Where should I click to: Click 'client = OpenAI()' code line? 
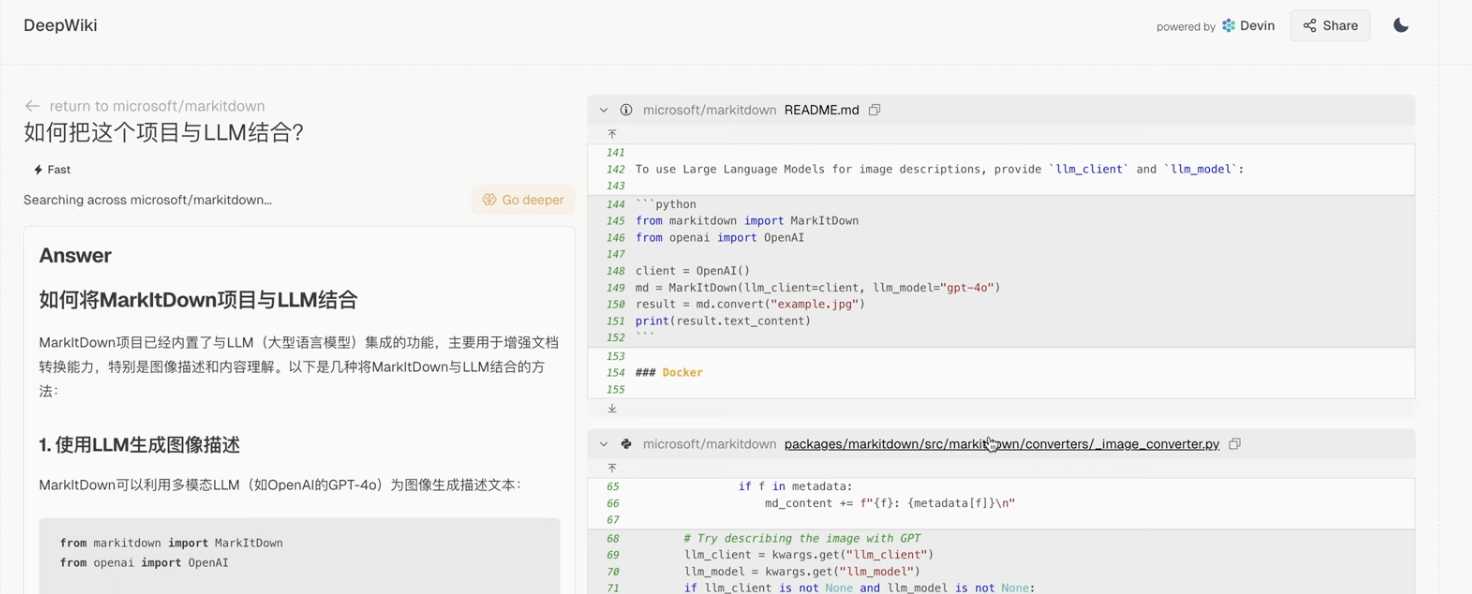click(x=692, y=271)
